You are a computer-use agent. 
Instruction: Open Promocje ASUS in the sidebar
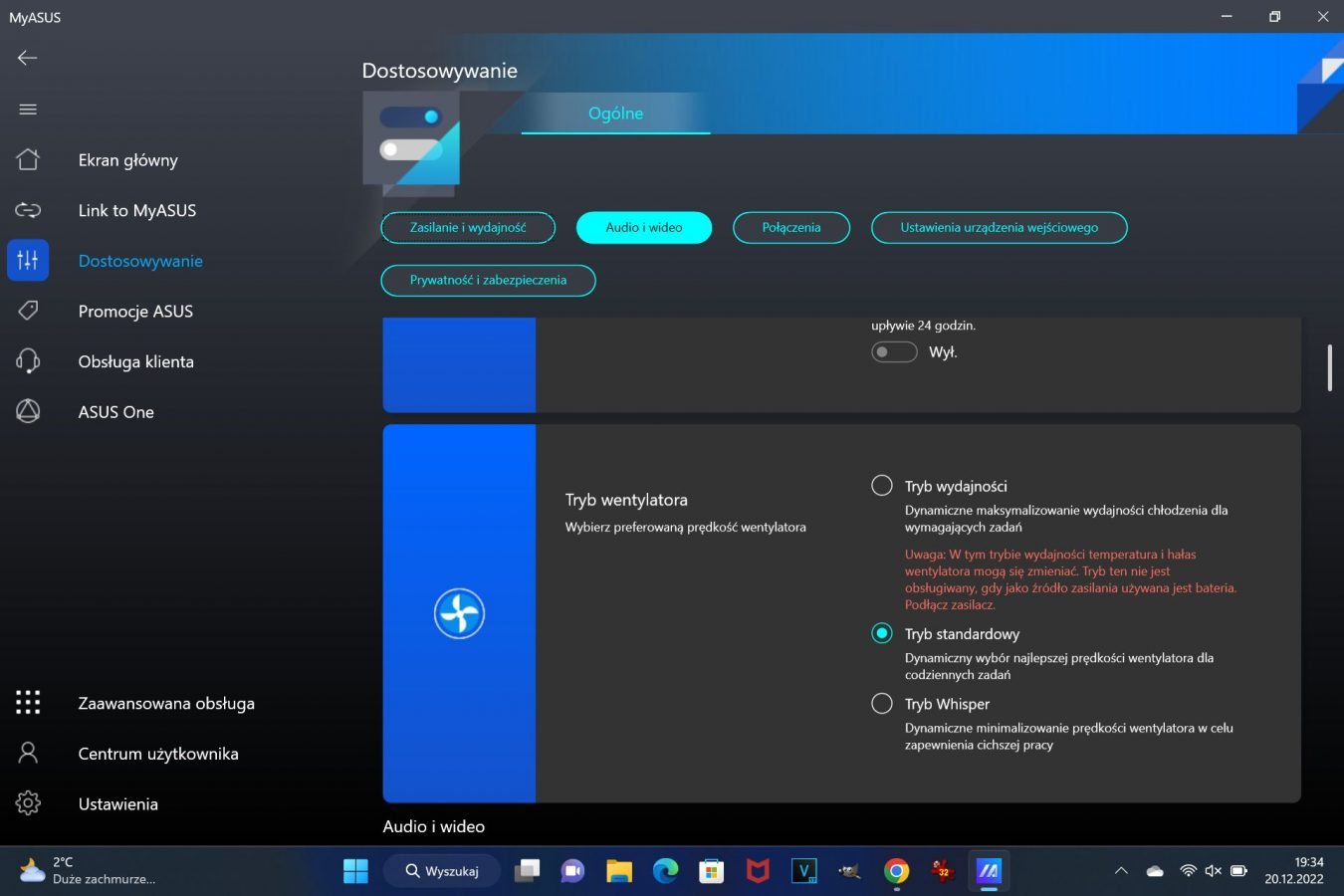135,312
